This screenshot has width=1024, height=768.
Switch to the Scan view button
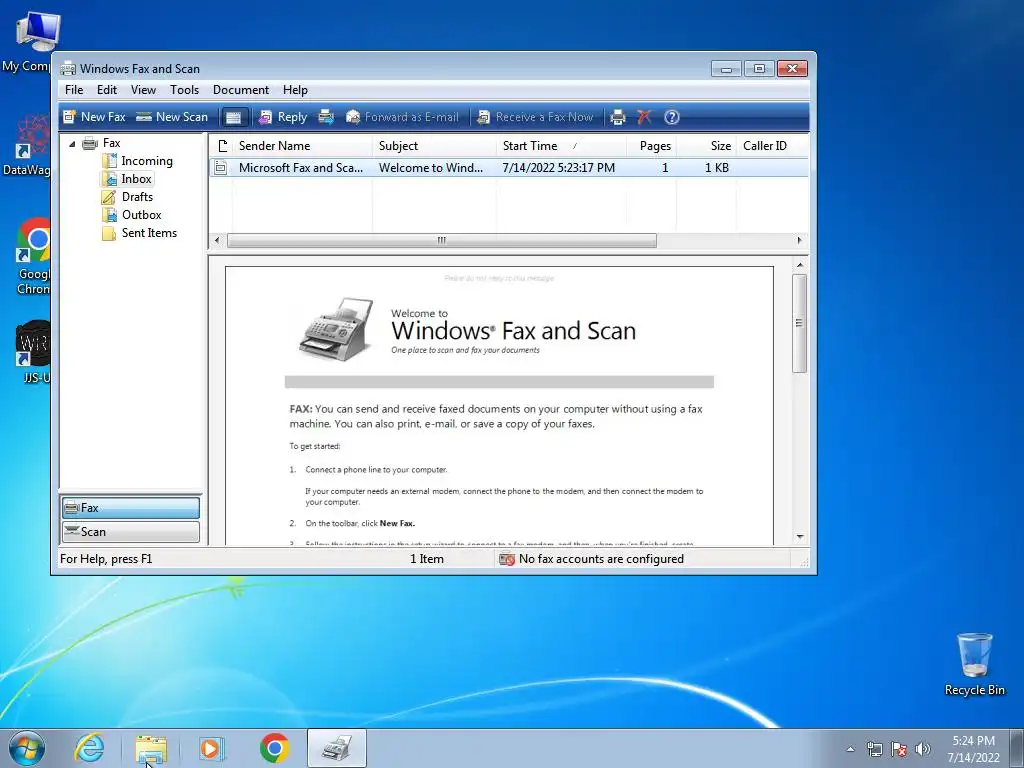(131, 532)
